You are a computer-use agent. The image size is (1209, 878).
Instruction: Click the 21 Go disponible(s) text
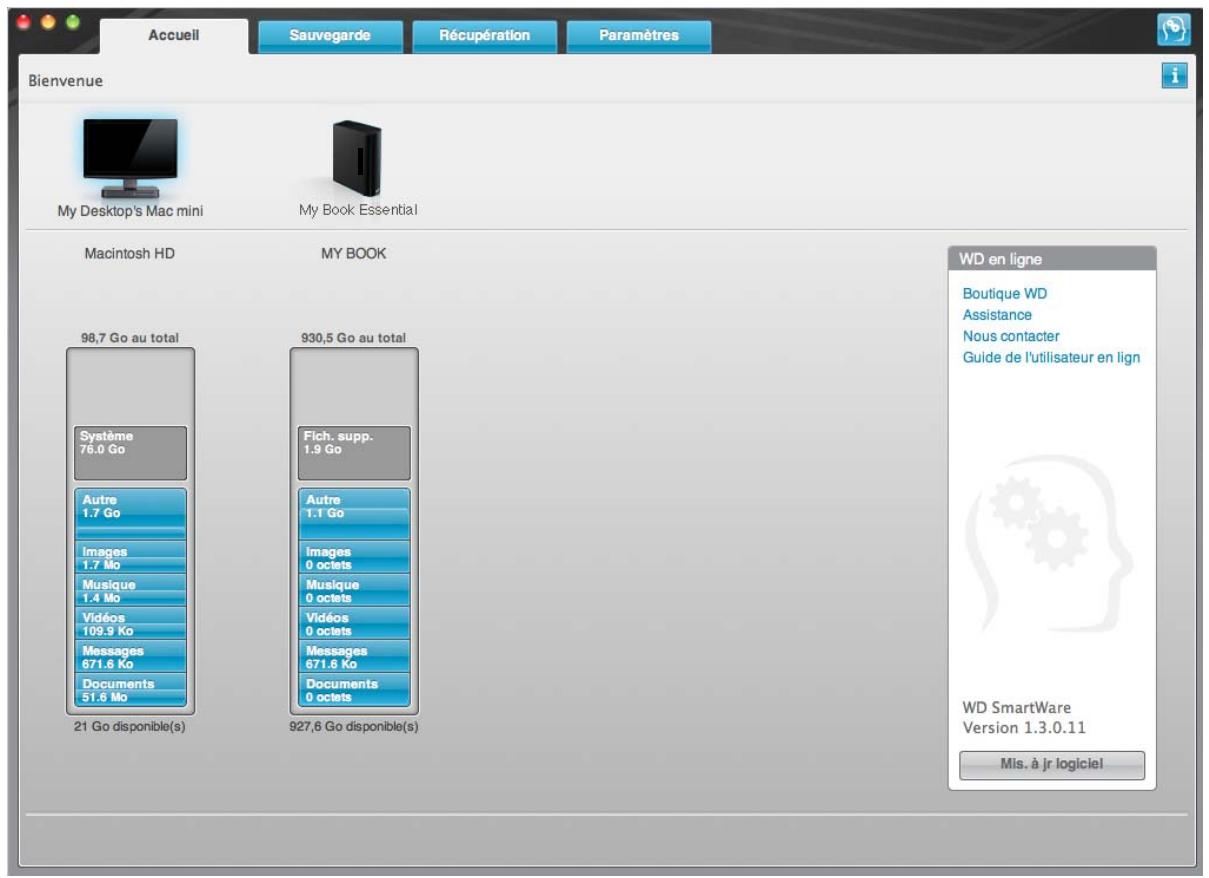130,727
